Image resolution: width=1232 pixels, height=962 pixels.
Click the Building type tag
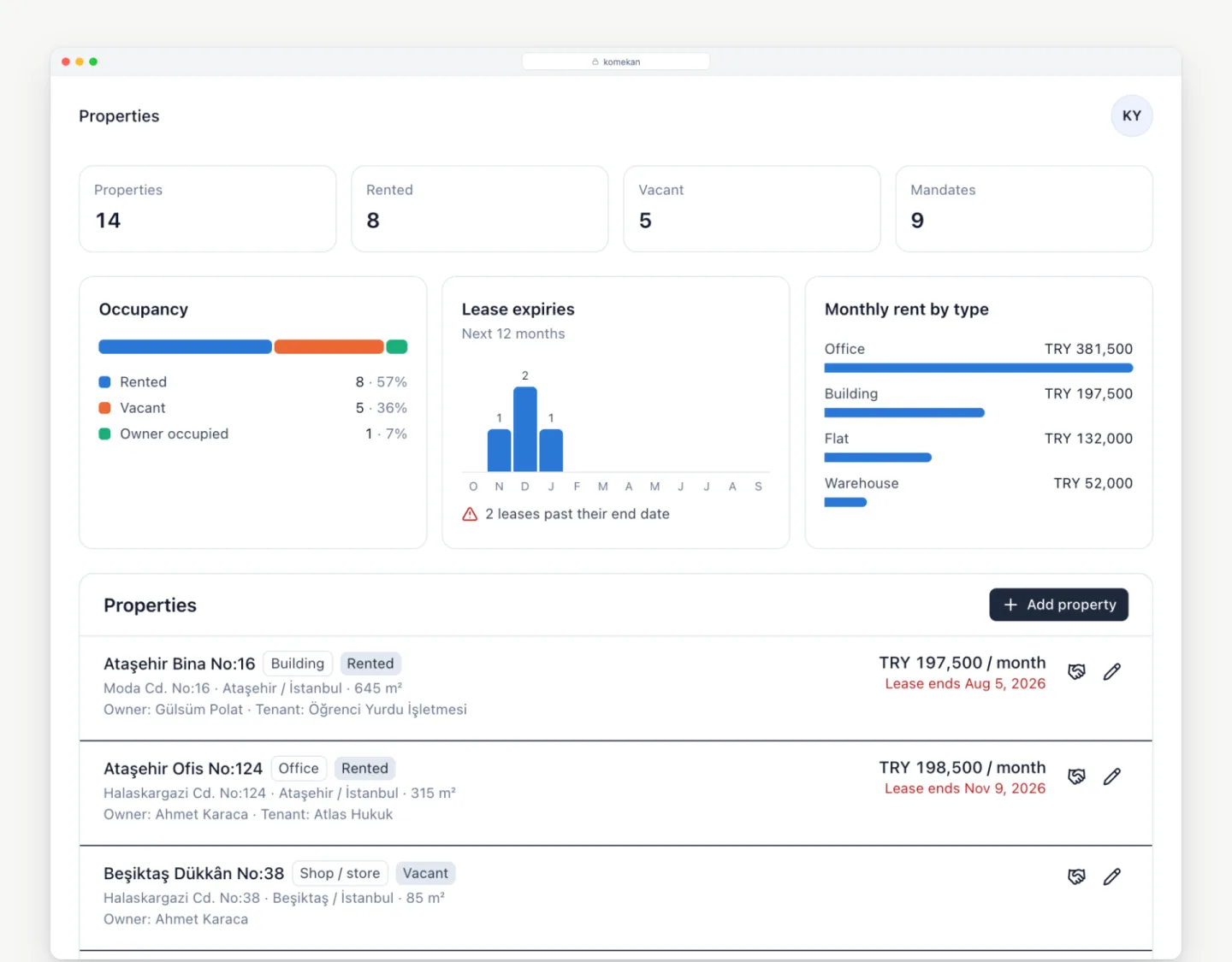[298, 664]
